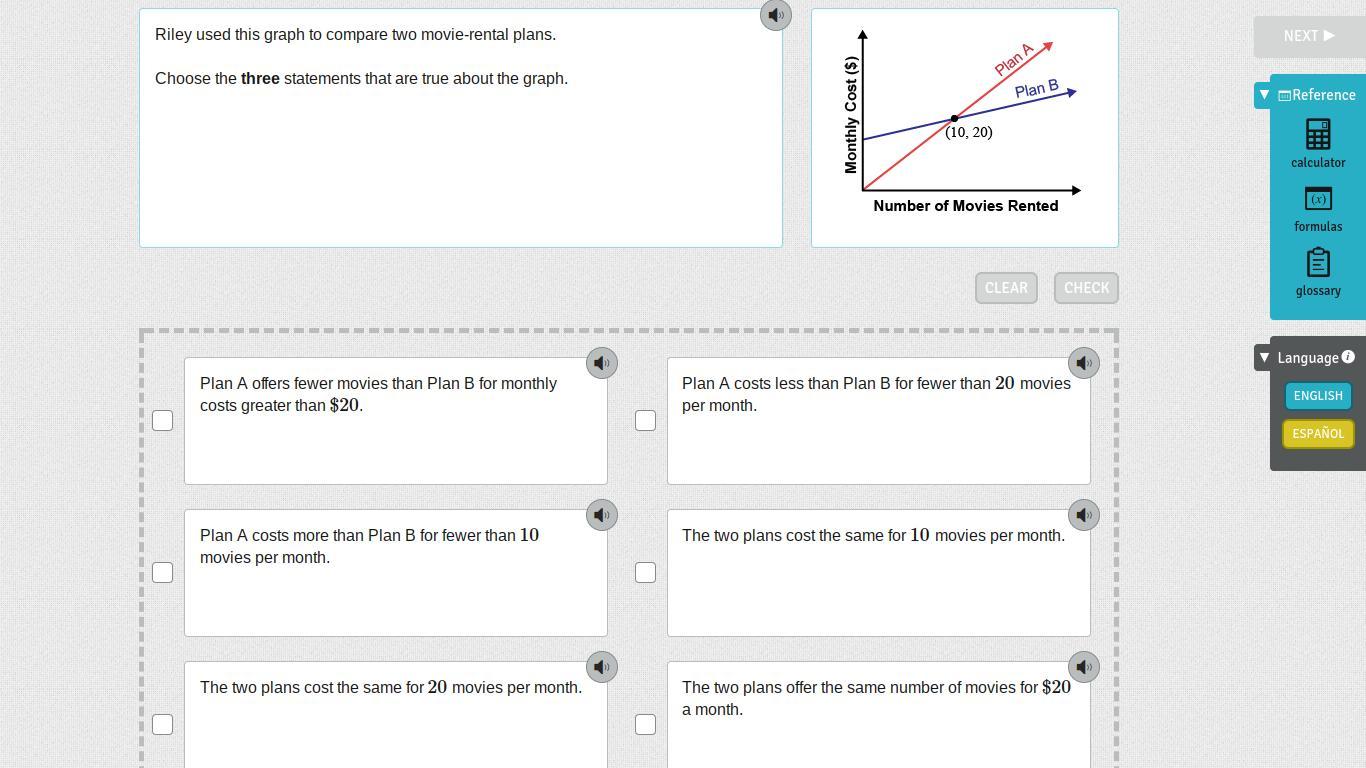Check 'Plan A offers fewer movies than Plan B'
Screen dimensions: 1366x768
point(162,420)
